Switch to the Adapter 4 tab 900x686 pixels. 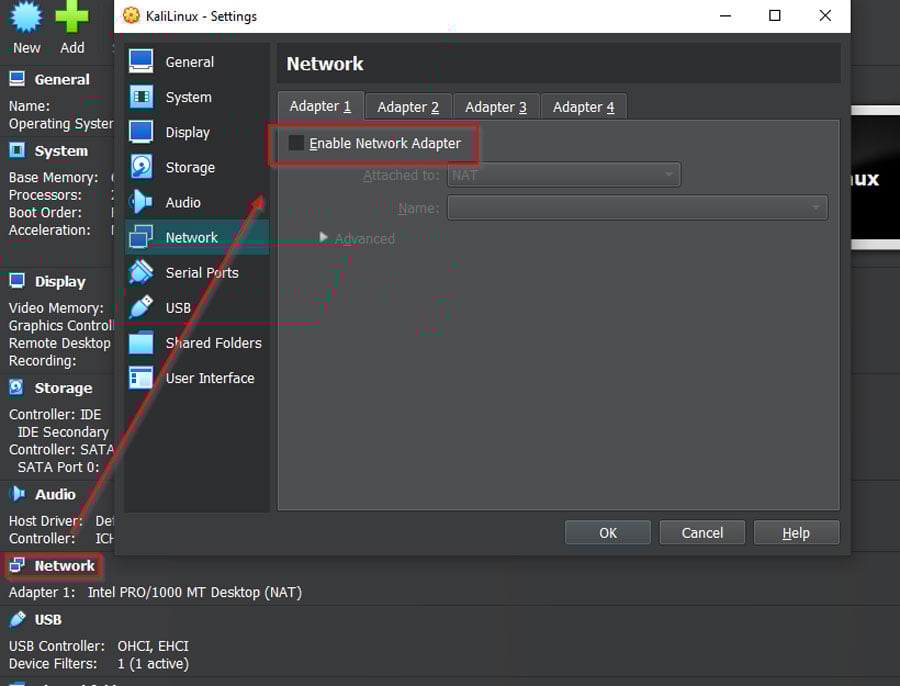(584, 107)
